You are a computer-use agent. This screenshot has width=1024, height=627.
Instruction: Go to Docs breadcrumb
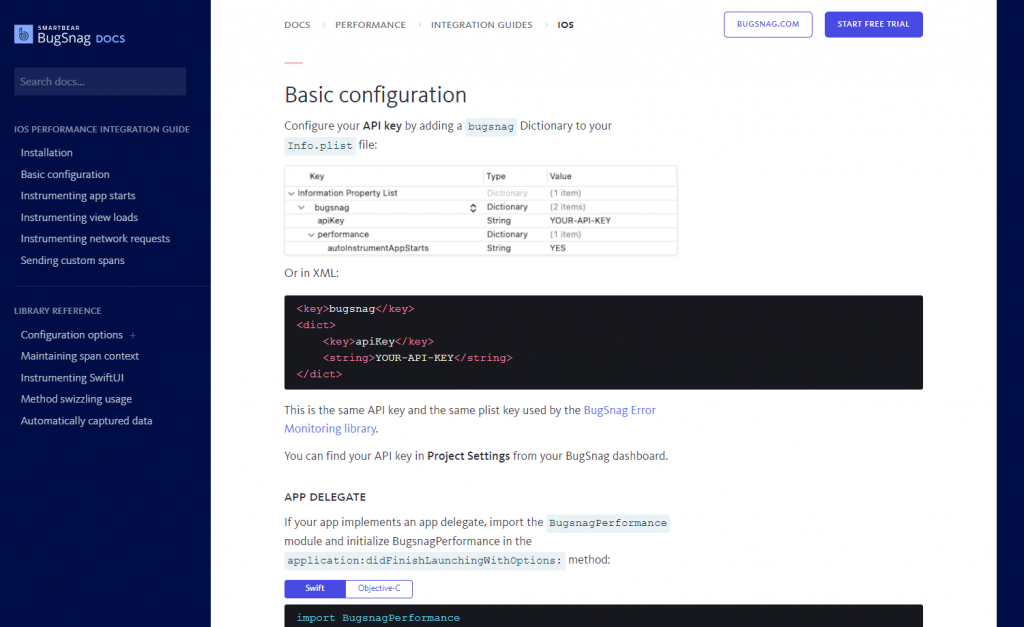point(297,25)
